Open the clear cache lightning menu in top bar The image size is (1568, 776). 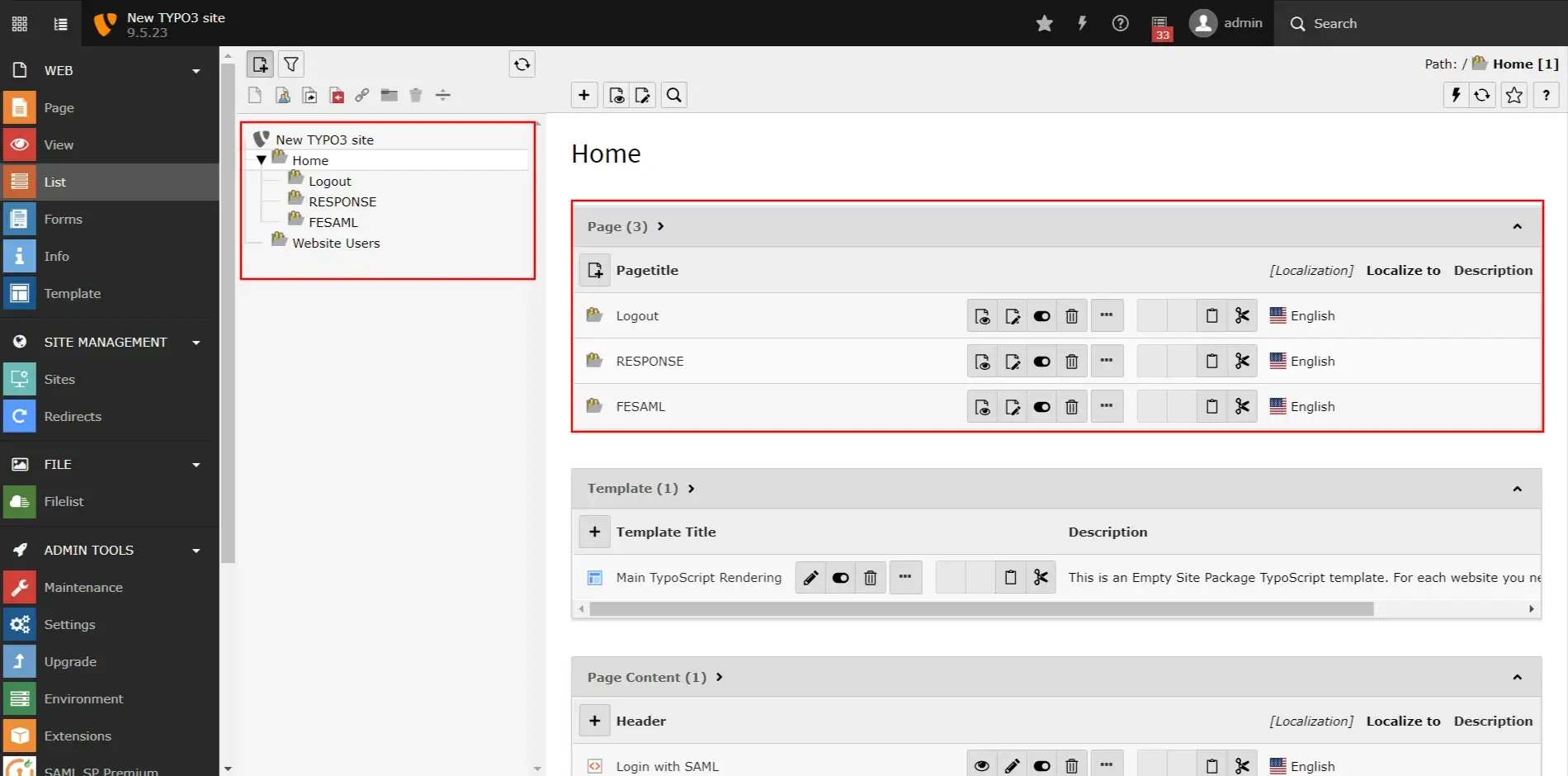tap(1082, 23)
